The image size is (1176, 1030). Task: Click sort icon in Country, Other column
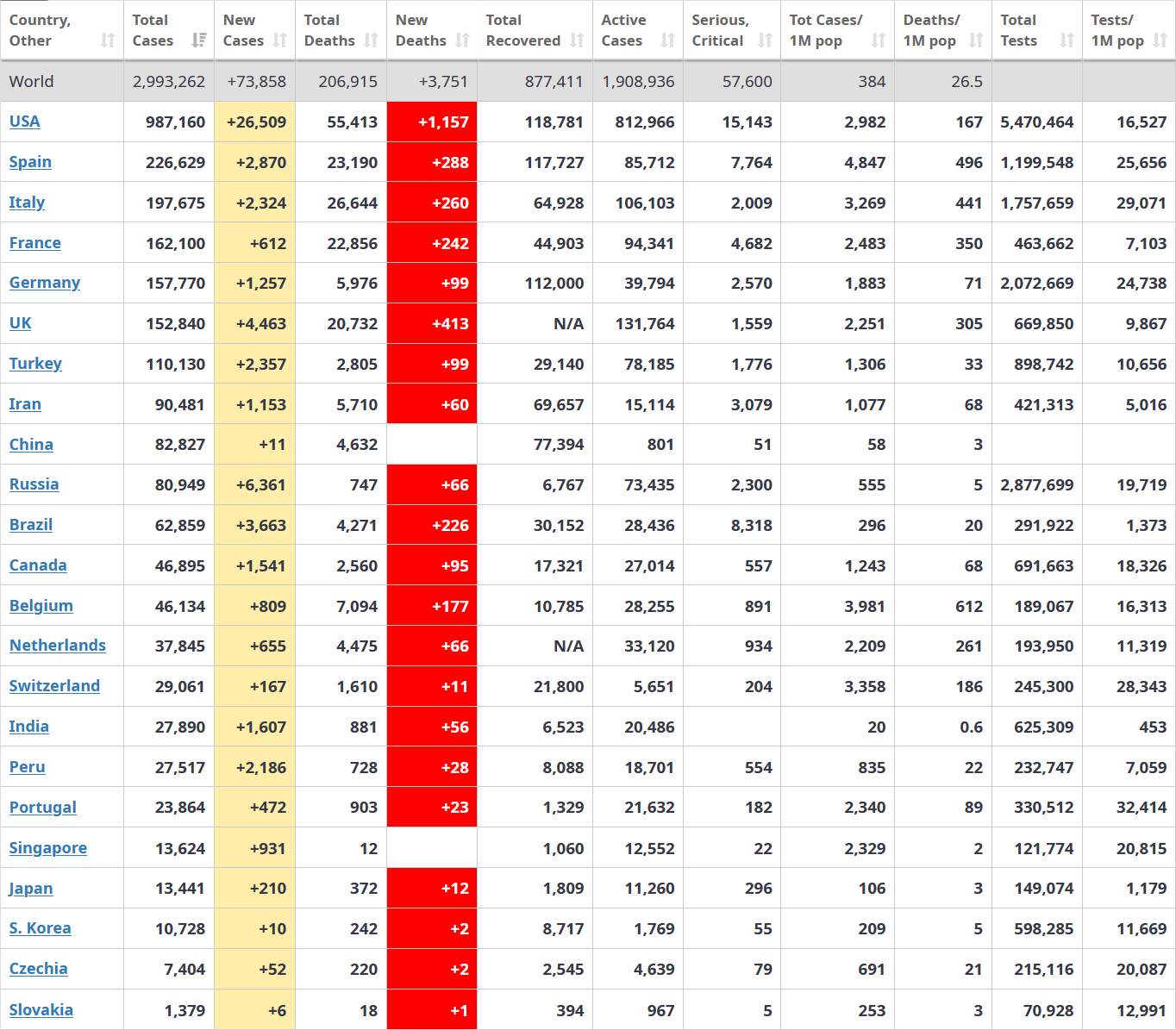tap(108, 41)
